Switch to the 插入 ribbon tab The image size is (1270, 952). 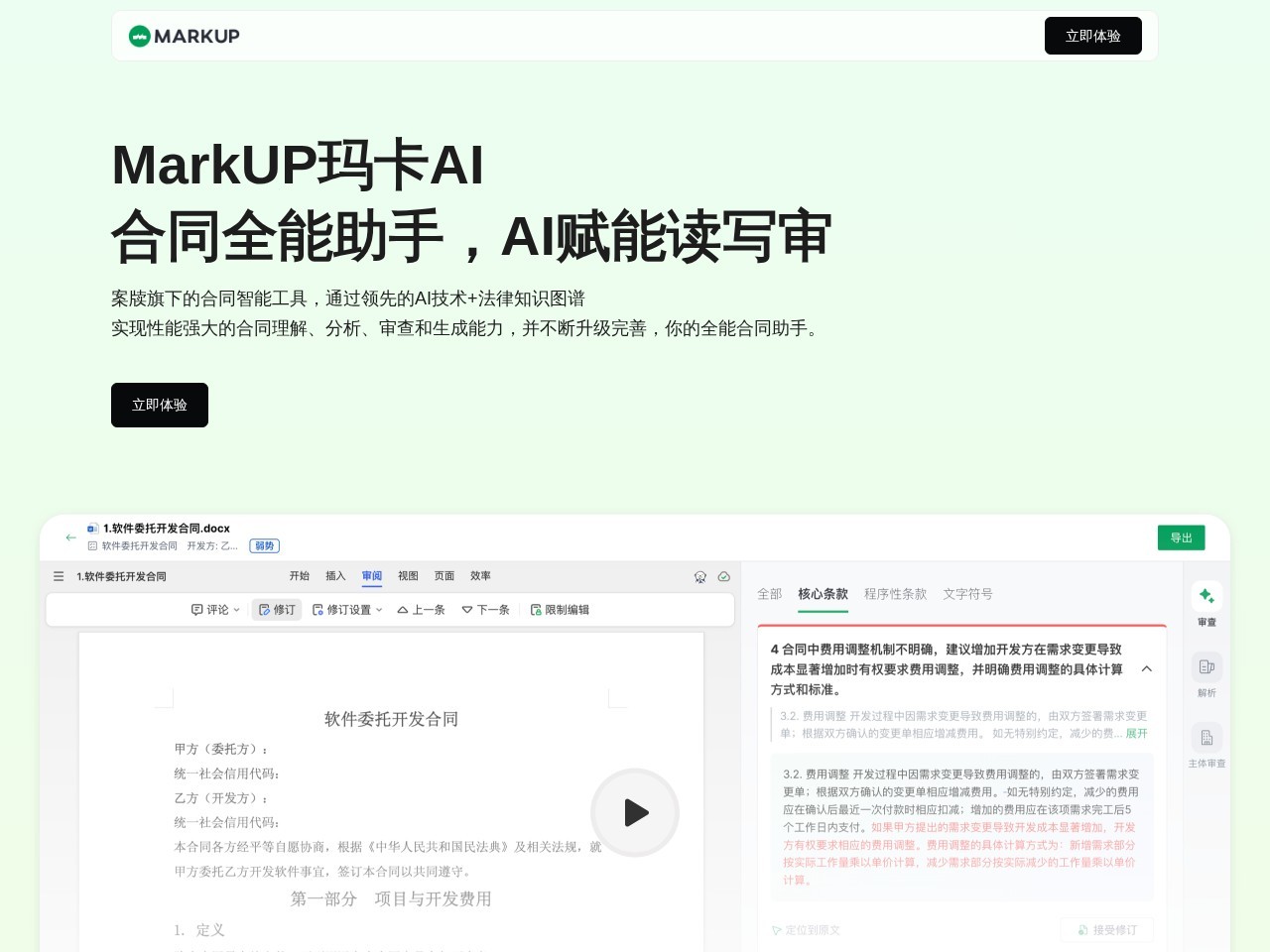pos(335,576)
